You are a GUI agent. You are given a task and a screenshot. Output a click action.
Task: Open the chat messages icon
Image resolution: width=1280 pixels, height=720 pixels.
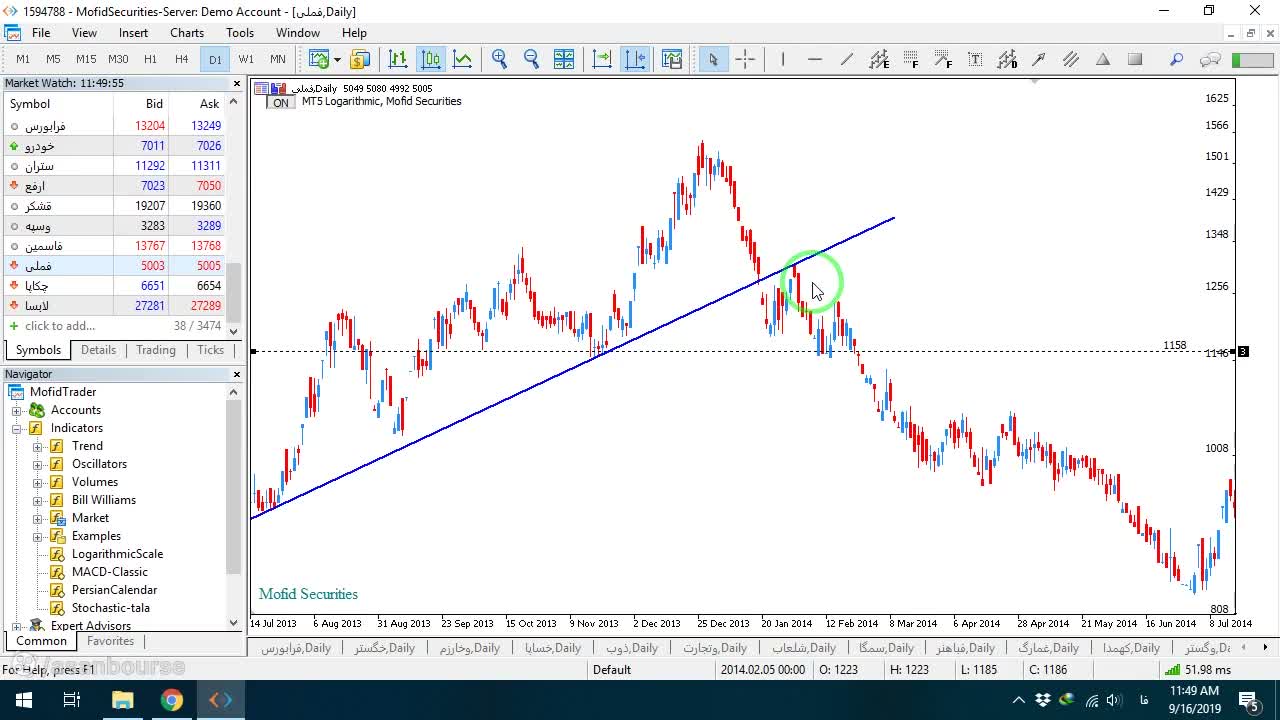(1210, 59)
